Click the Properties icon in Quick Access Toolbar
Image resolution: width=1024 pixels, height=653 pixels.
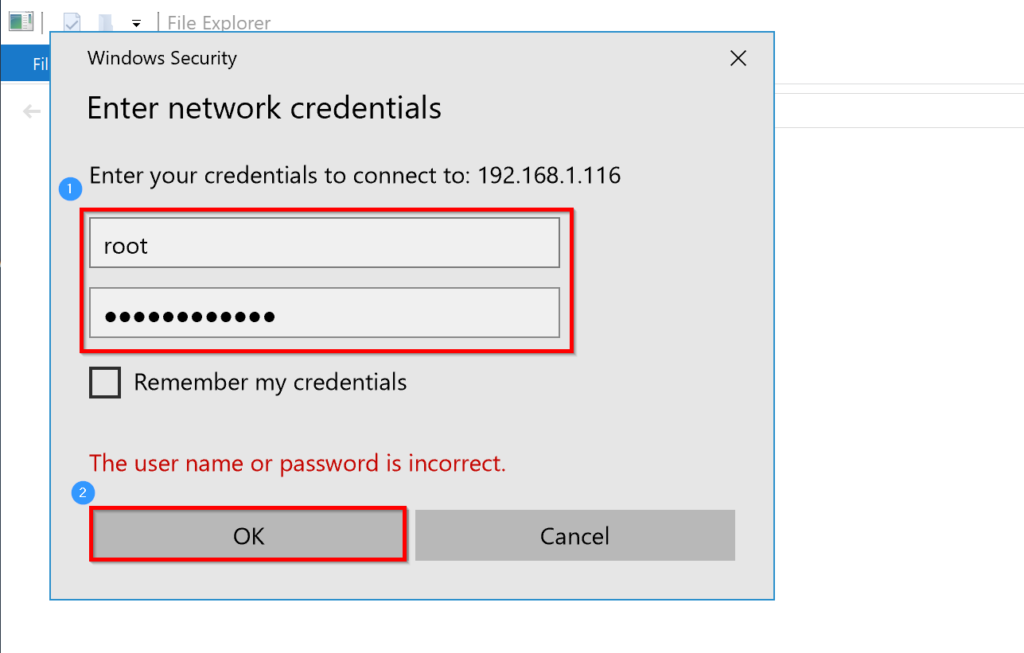click(73, 20)
